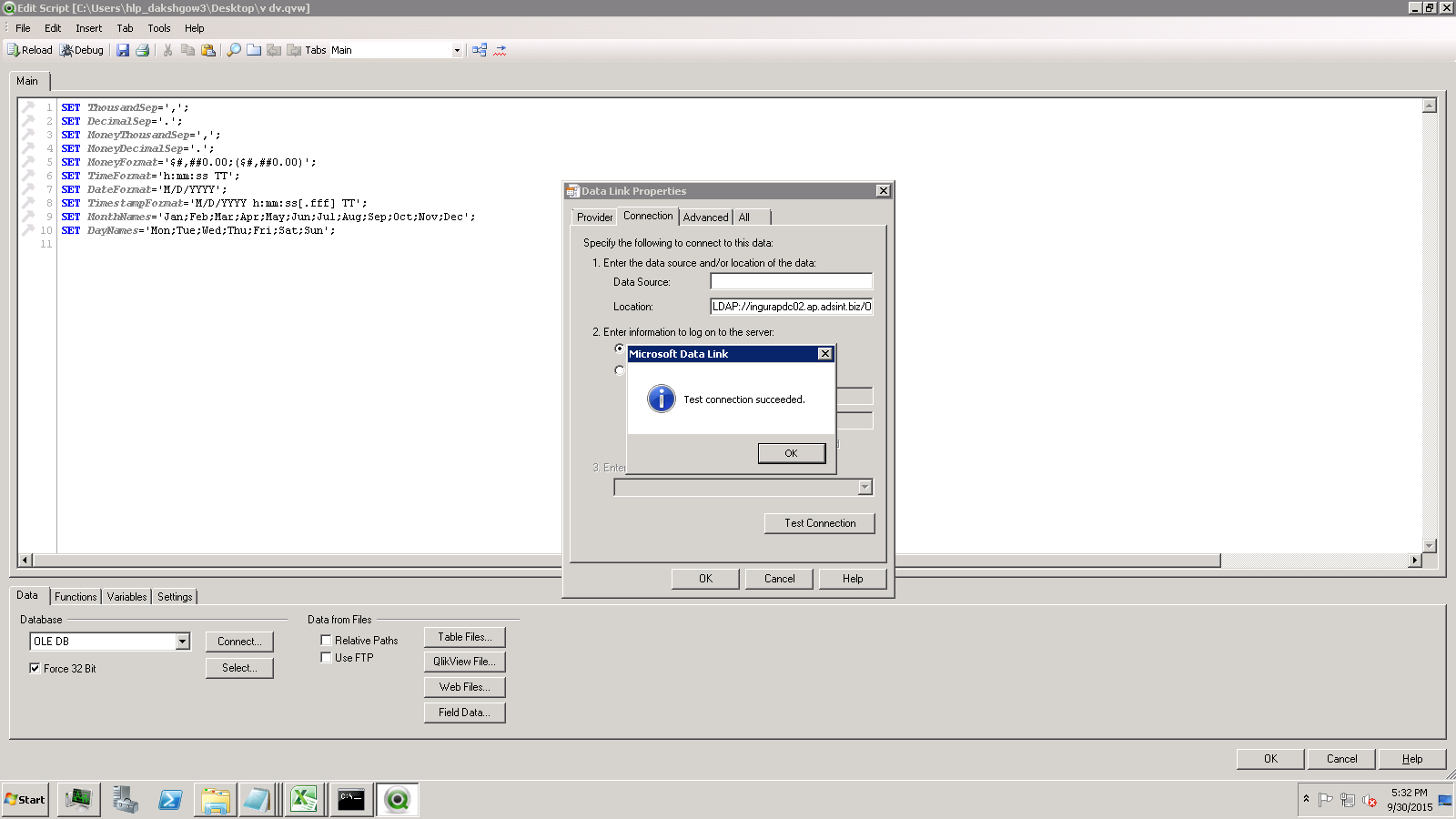Click the QlikView File... button
Screen dimensions: 1456x819
(465, 662)
